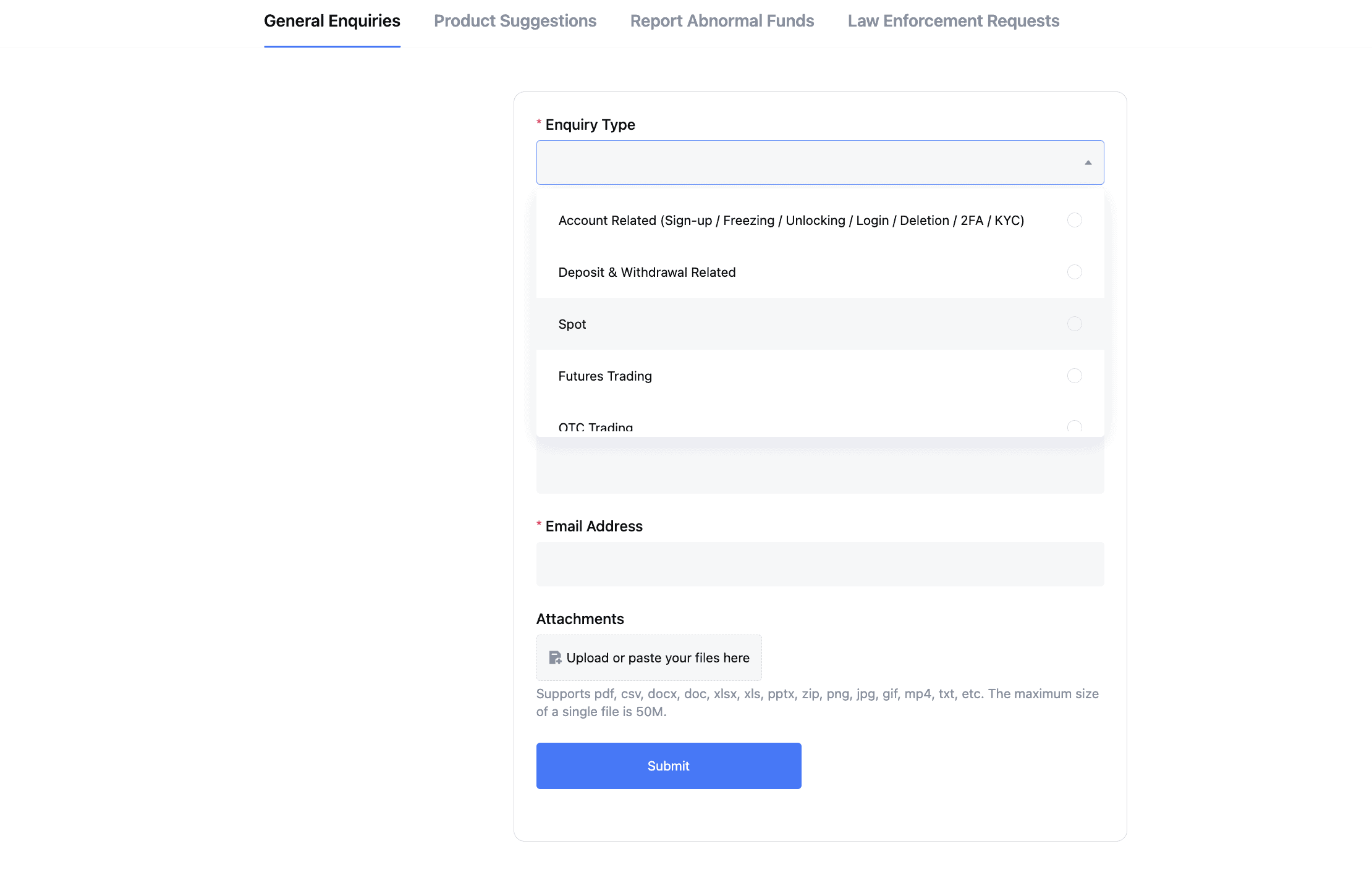Focus the Email Address input field
1372x870 pixels.
pyautogui.click(x=819, y=564)
